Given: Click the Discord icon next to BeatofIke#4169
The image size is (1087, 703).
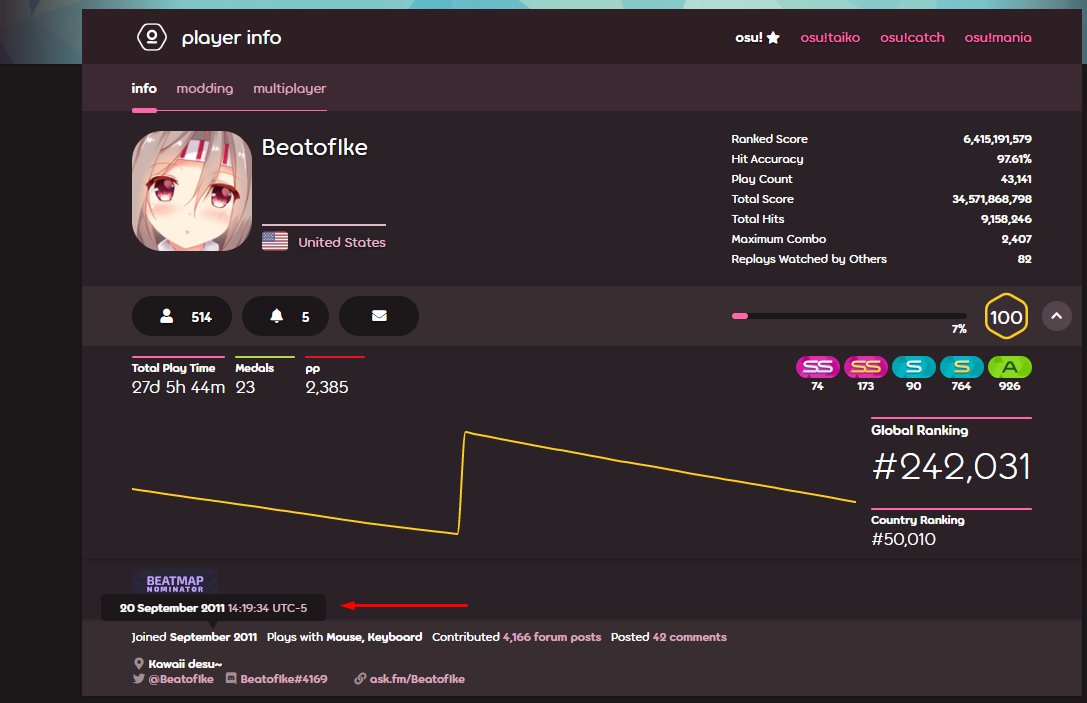Looking at the screenshot, I should (232, 678).
